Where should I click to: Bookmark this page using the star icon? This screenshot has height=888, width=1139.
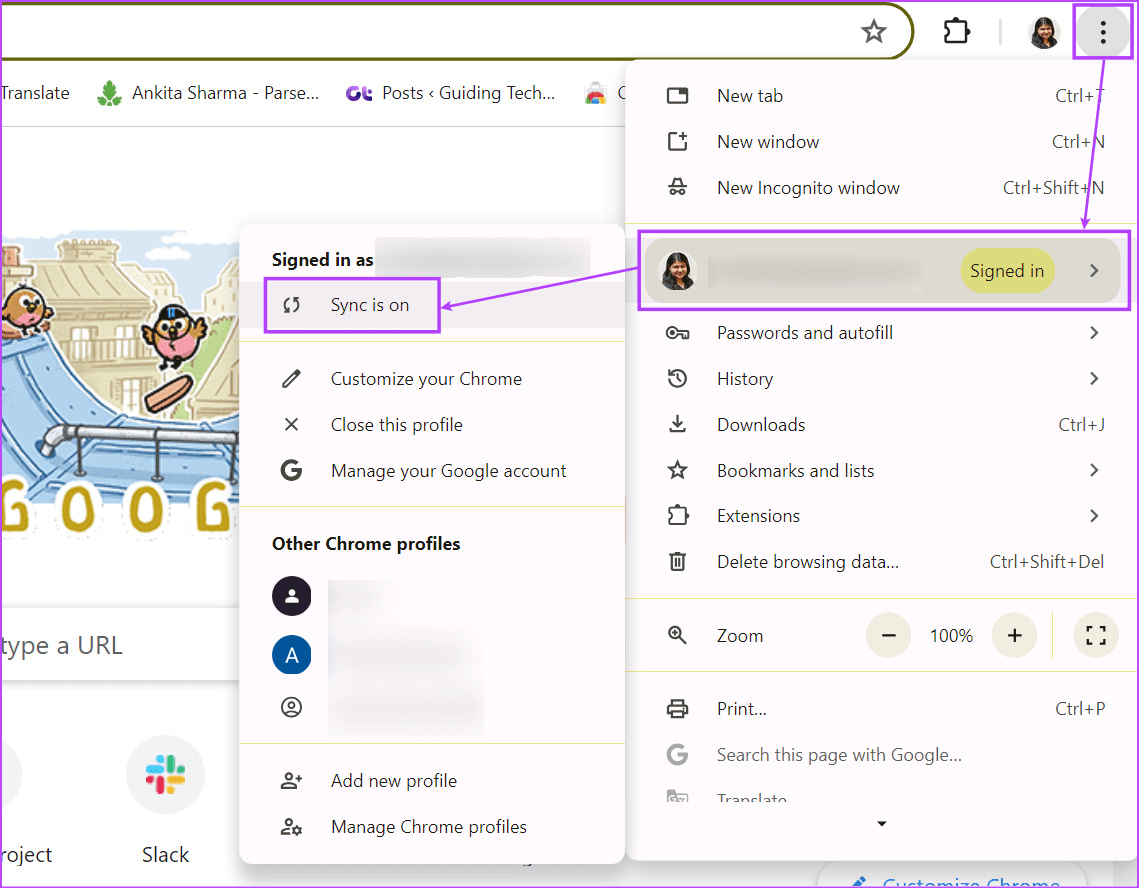873,31
